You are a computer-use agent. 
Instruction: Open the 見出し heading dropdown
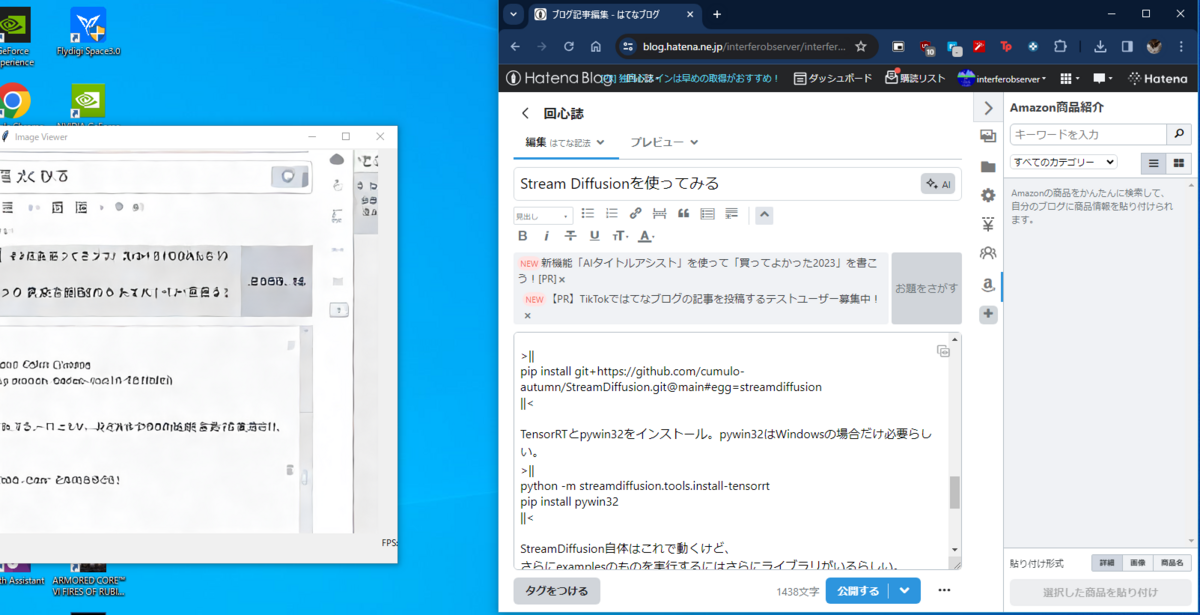click(x=541, y=214)
